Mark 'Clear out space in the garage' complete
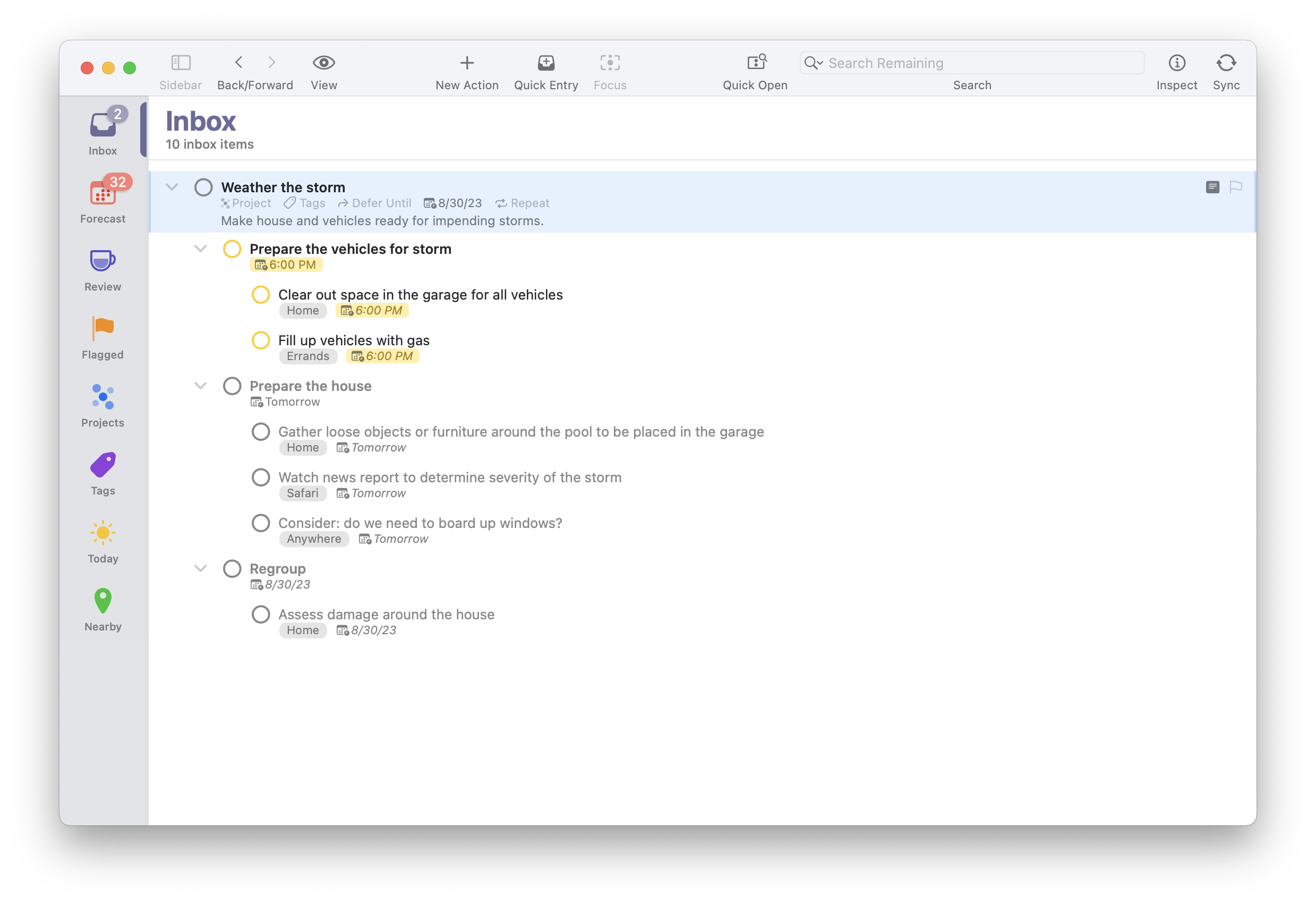Image resolution: width=1316 pixels, height=904 pixels. coord(260,295)
